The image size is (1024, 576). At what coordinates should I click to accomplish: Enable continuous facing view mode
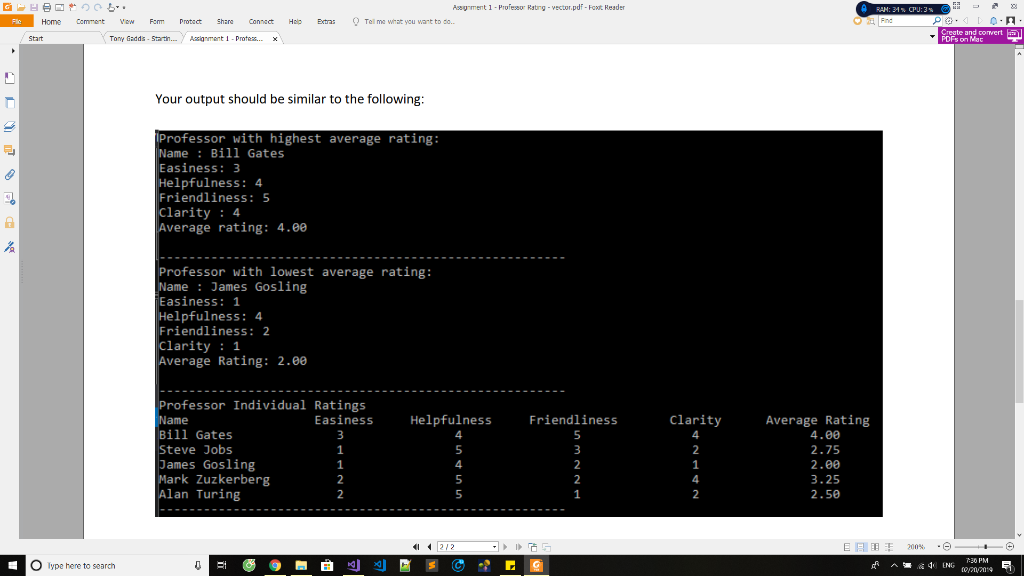889,547
